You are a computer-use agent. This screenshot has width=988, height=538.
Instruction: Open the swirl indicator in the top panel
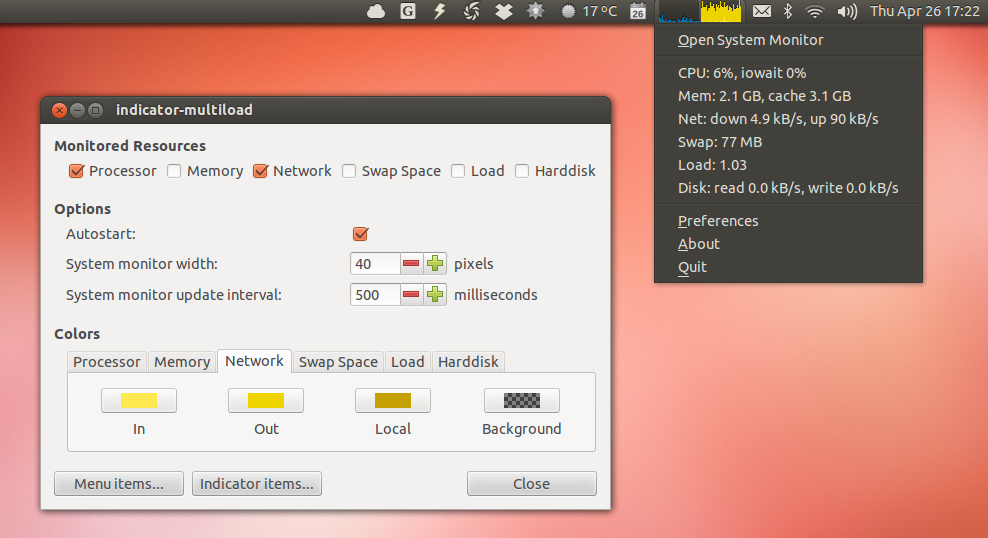pyautogui.click(x=471, y=11)
